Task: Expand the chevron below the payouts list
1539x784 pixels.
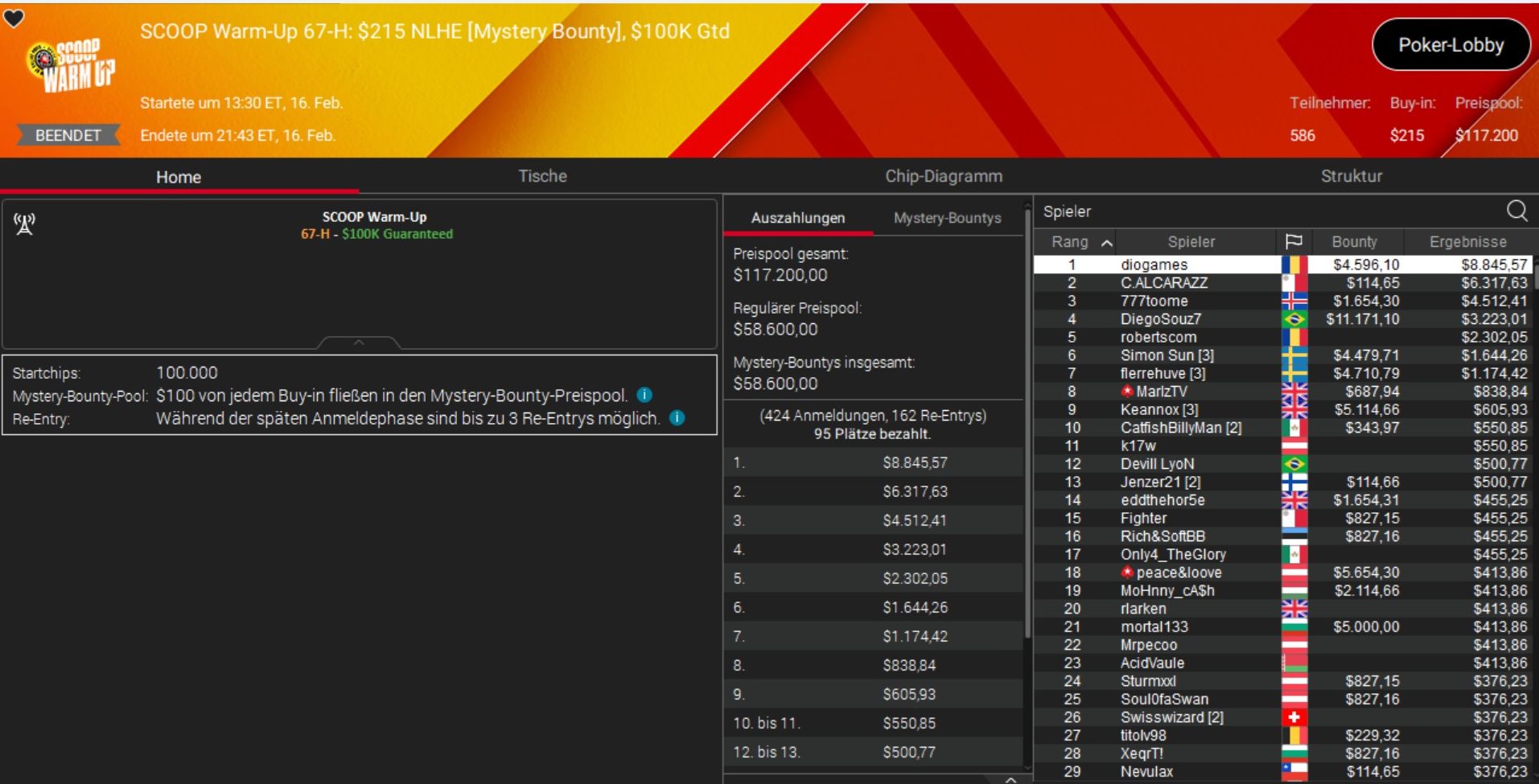Action: tap(1011, 778)
